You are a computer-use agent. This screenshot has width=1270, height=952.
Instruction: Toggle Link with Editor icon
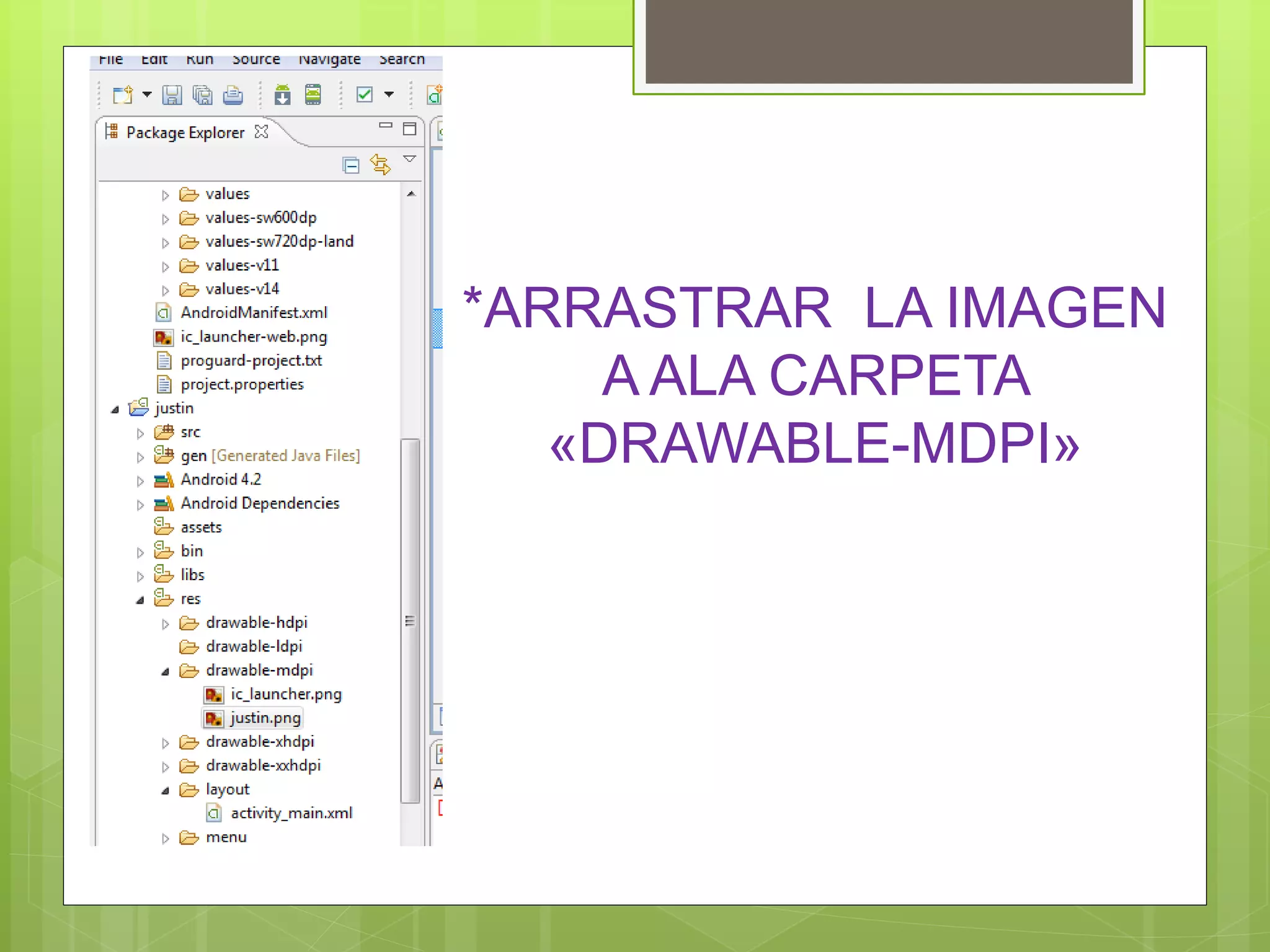380,165
